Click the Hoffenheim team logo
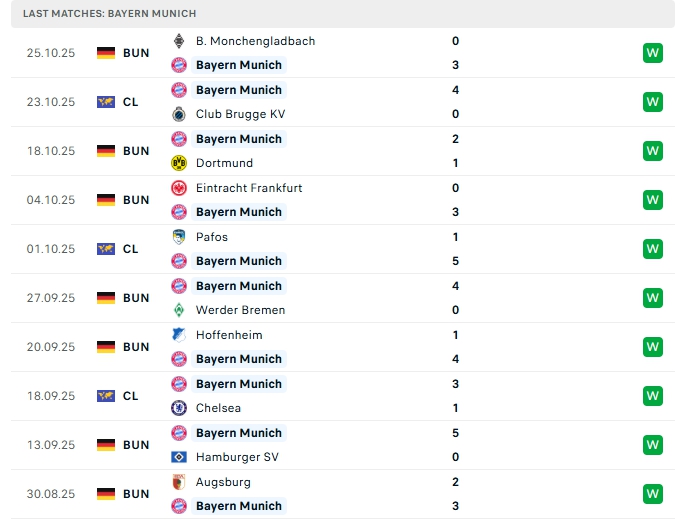Viewport: 687px width, 520px height. coord(179,335)
